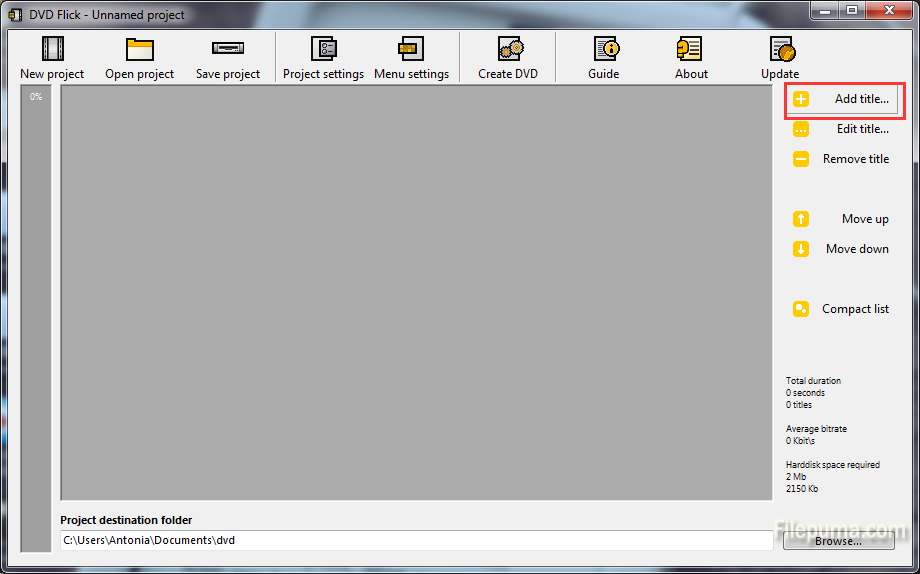The image size is (920, 574).
Task: Save project with the drive icon
Action: coord(227,49)
